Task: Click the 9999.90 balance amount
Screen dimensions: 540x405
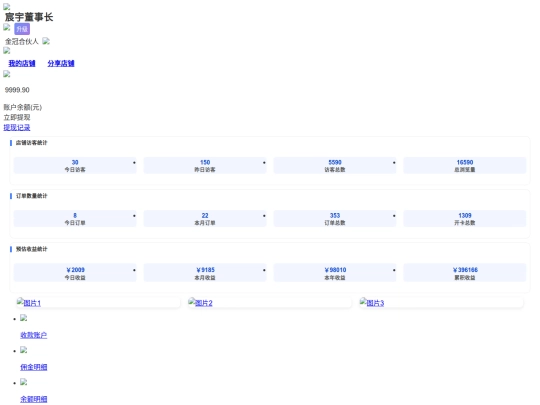Action: point(17,90)
